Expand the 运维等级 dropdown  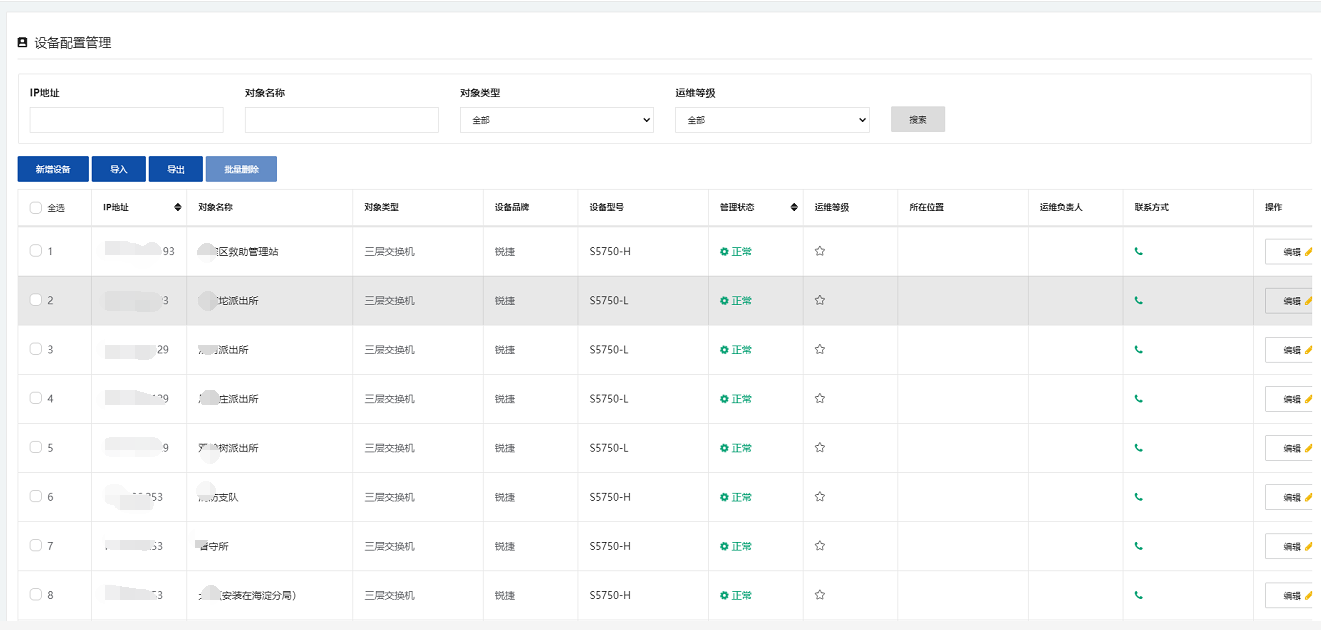tap(772, 120)
